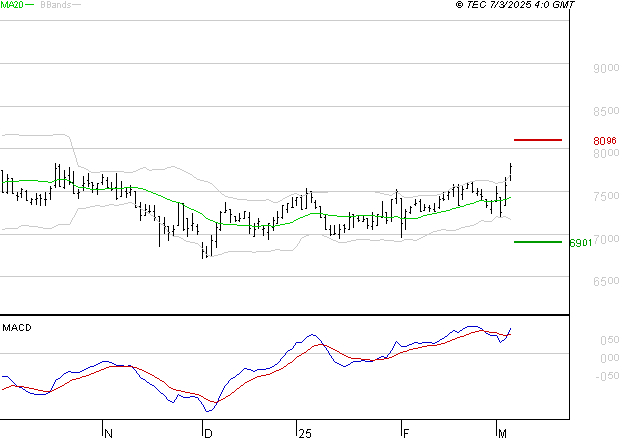
Task: Click the N month marker on time axis
Action: tap(108, 434)
